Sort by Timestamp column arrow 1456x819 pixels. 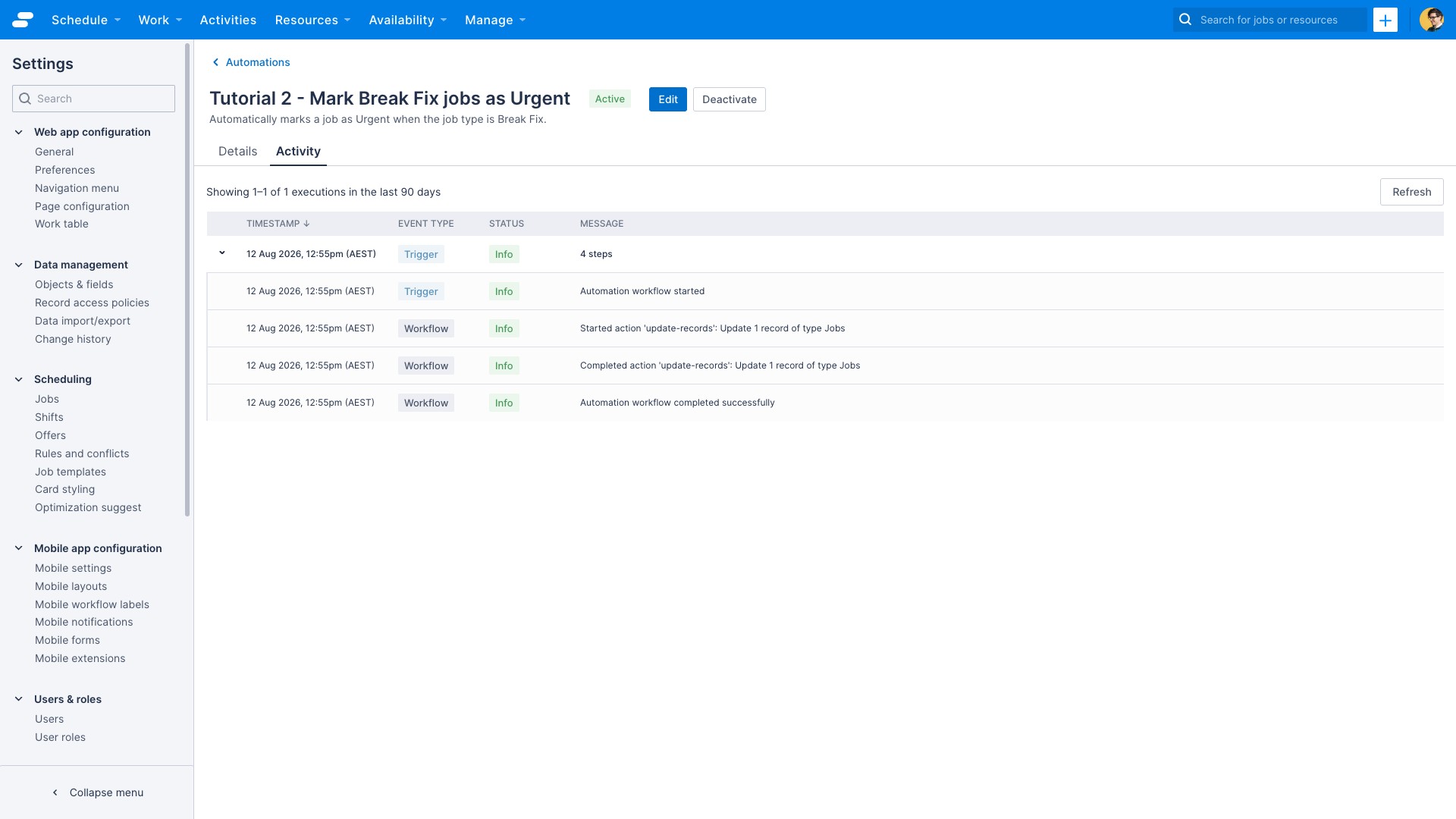pos(306,224)
